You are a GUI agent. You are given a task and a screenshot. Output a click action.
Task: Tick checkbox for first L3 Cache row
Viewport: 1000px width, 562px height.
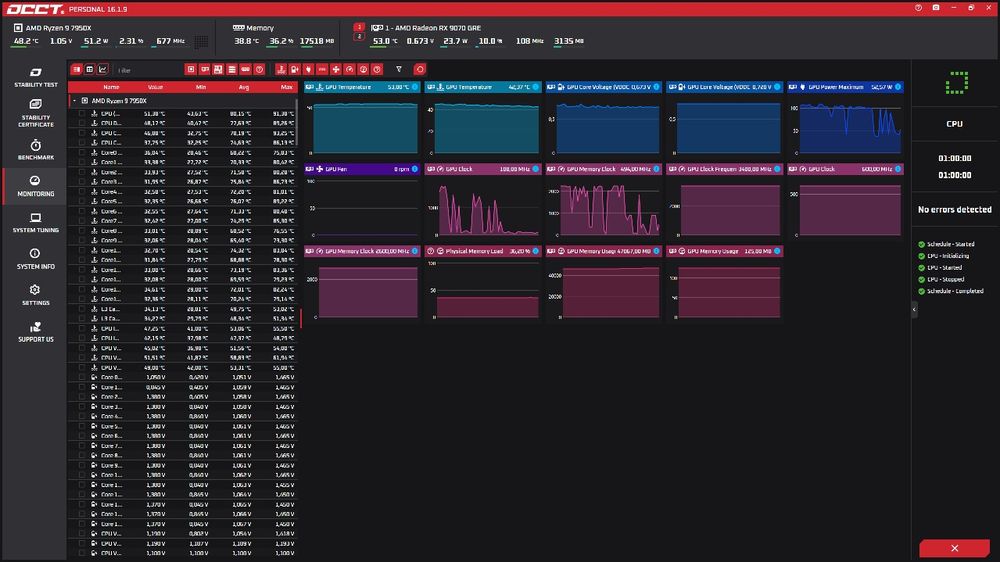click(82, 309)
